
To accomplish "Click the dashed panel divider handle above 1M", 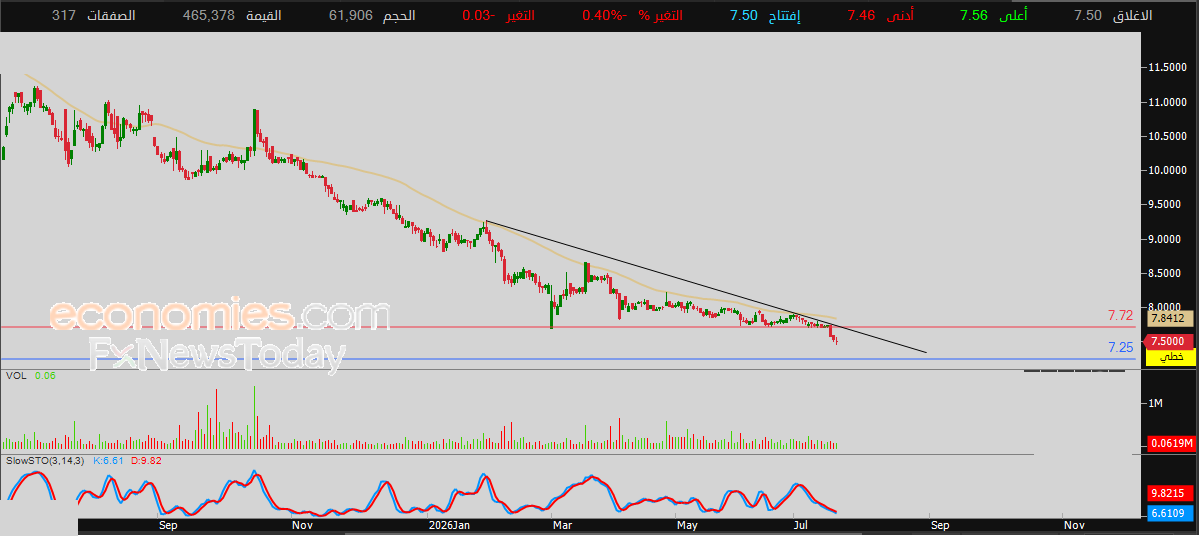I will [x=1074, y=371].
